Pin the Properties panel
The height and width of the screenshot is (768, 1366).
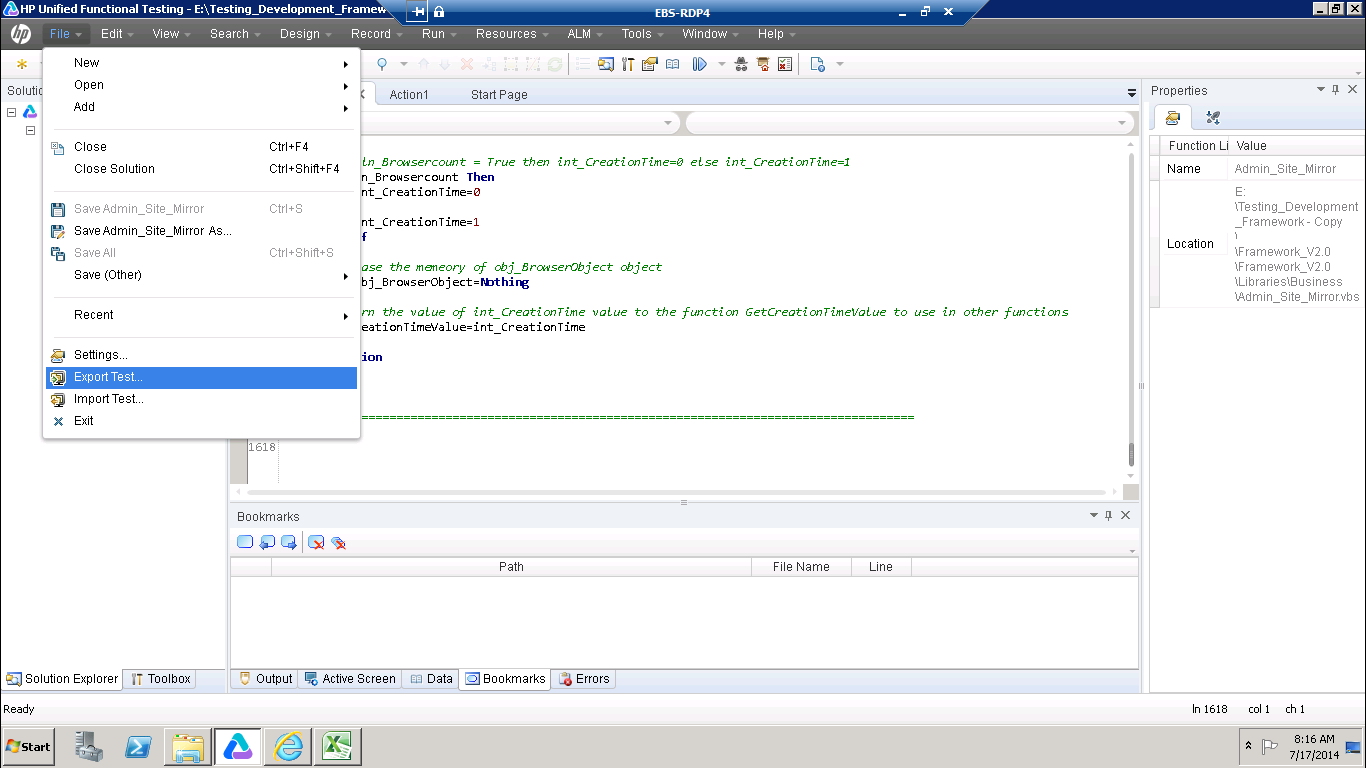(x=1336, y=89)
